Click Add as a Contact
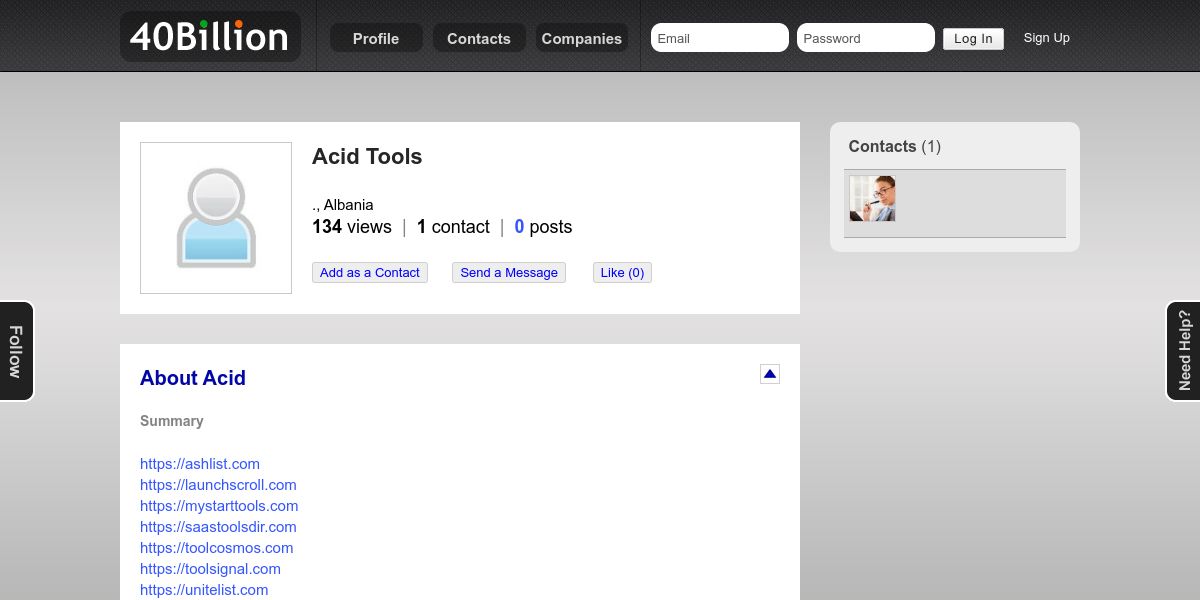The width and height of the screenshot is (1200, 600). tap(370, 273)
